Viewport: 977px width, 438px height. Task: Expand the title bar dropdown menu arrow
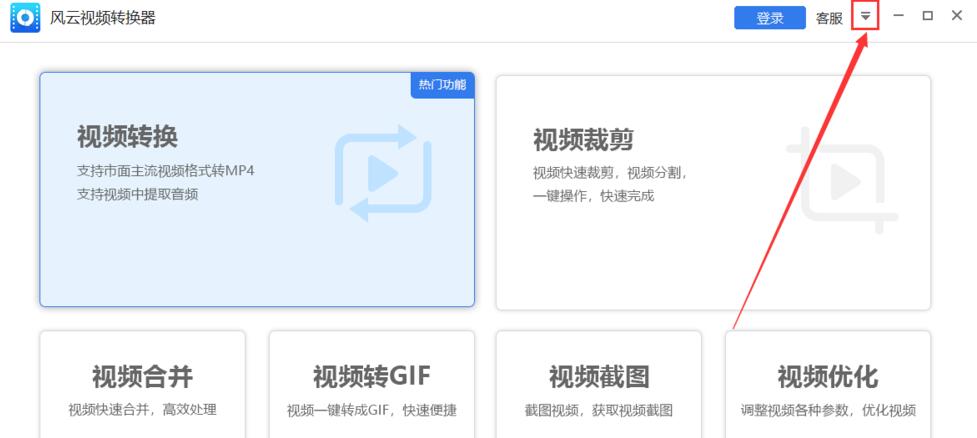click(x=865, y=17)
